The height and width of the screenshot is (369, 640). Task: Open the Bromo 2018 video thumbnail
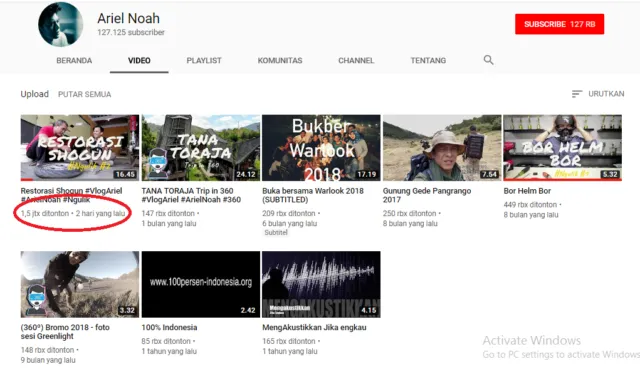(80, 285)
